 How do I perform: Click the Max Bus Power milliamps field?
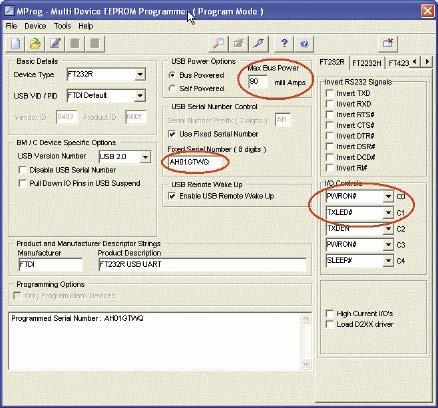click(257, 82)
